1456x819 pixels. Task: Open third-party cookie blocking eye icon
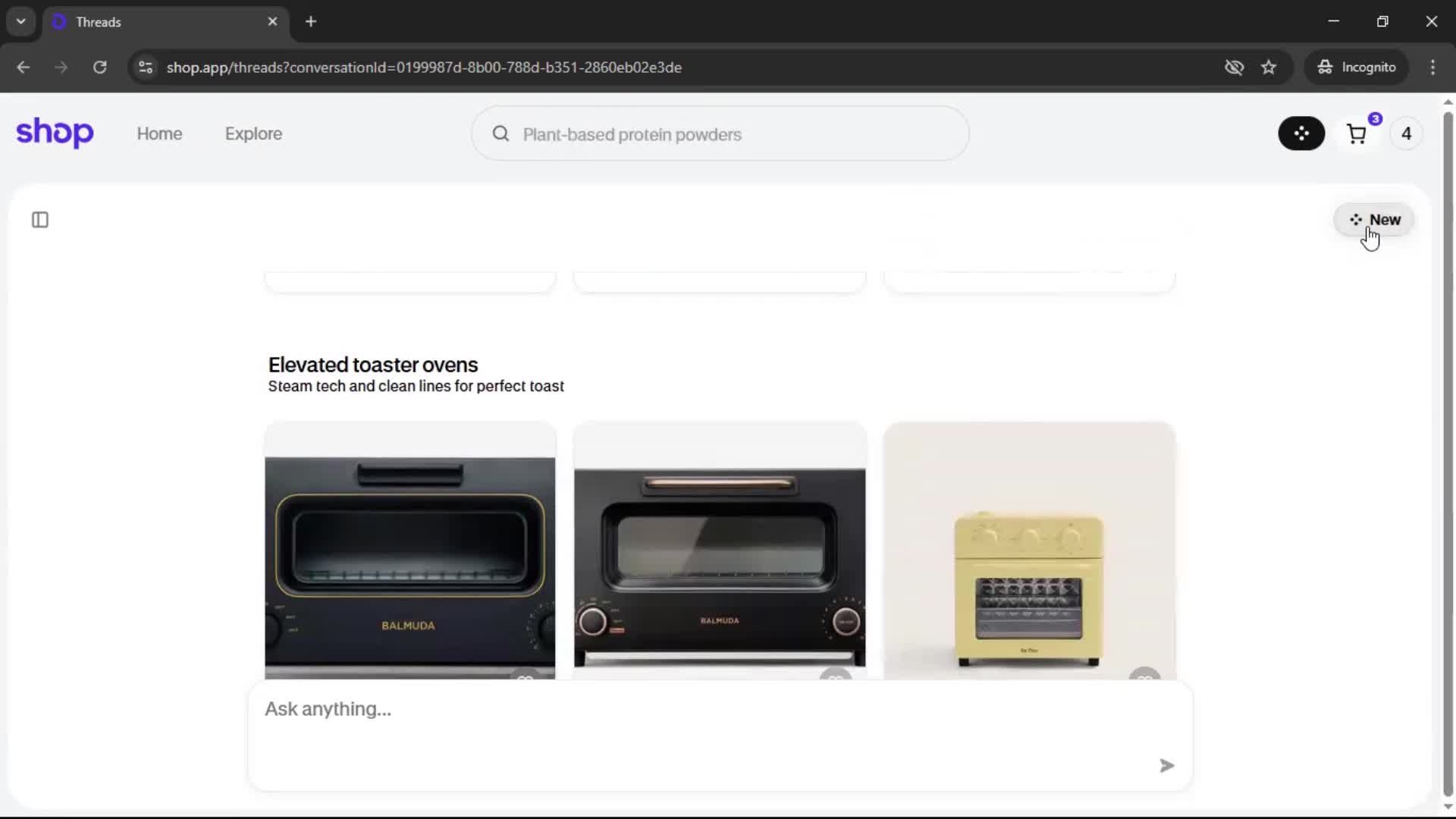pyautogui.click(x=1234, y=67)
